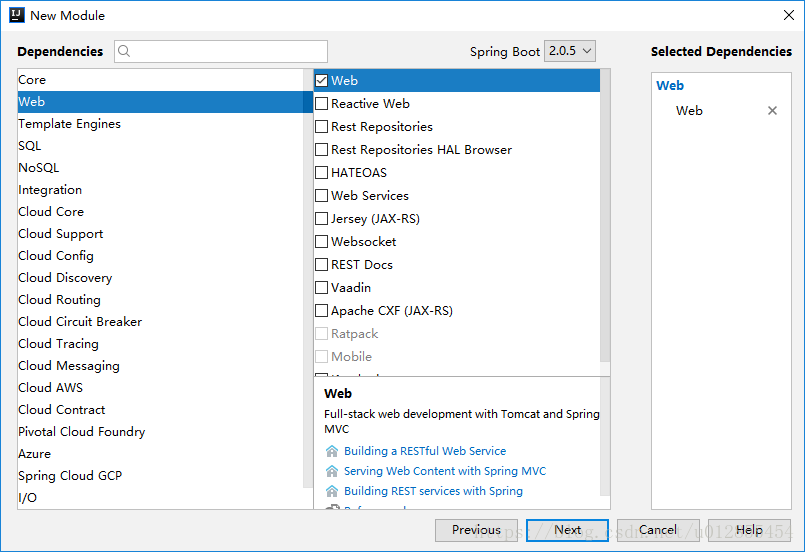
Task: Uncheck the Web dependency checkbox
Action: (x=321, y=81)
